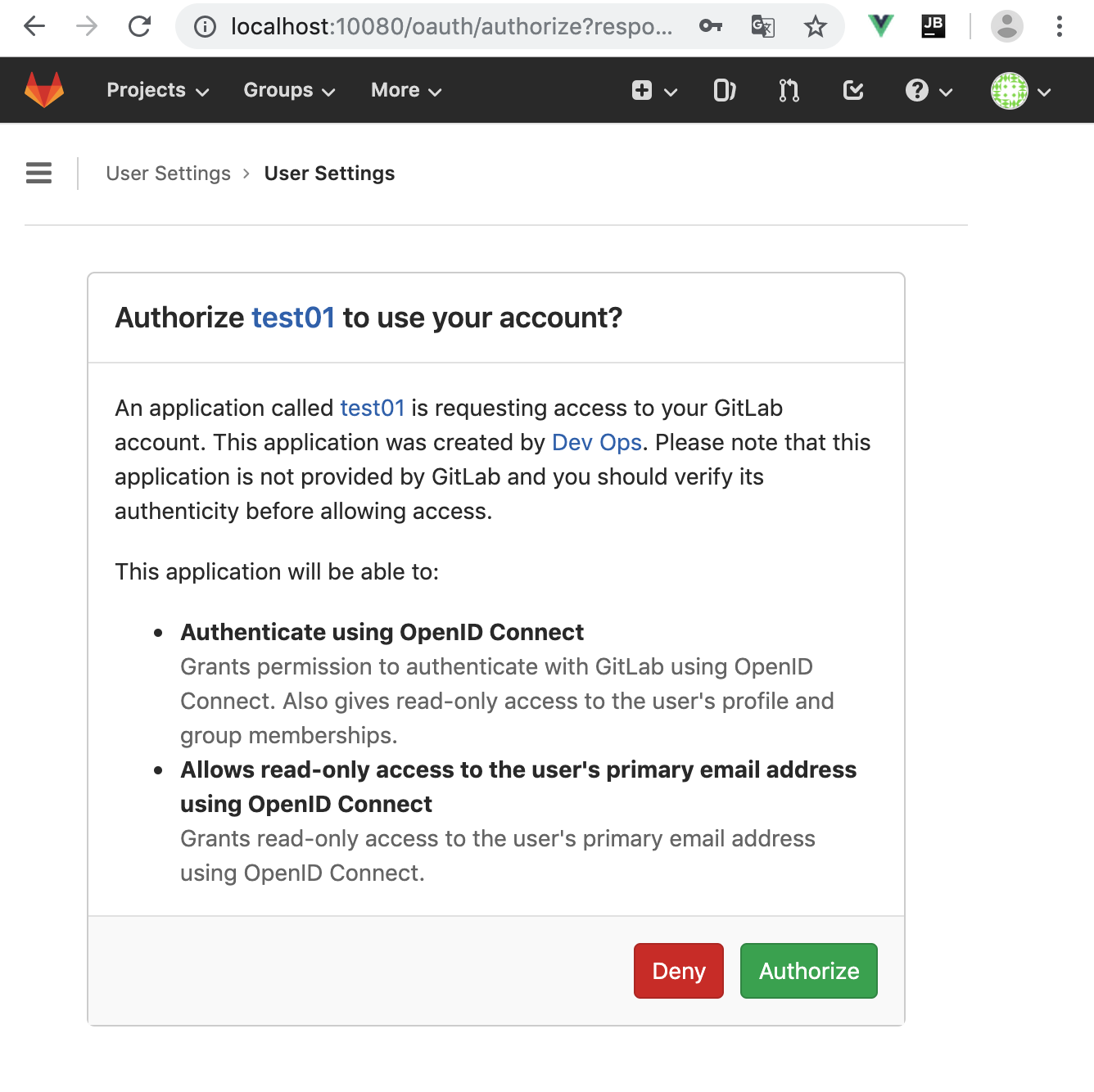Viewport: 1094px width, 1092px height.
Task: Open the Dev Ops creator link
Action: (597, 442)
